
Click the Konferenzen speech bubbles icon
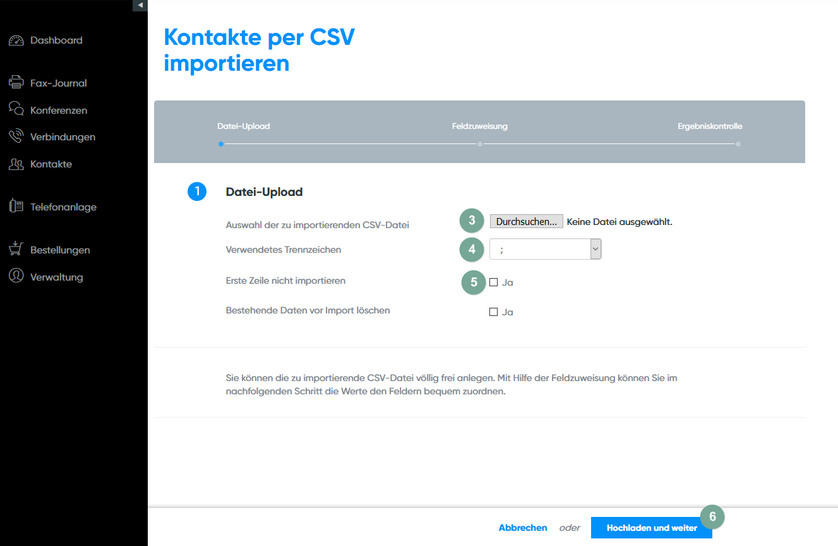point(16,109)
